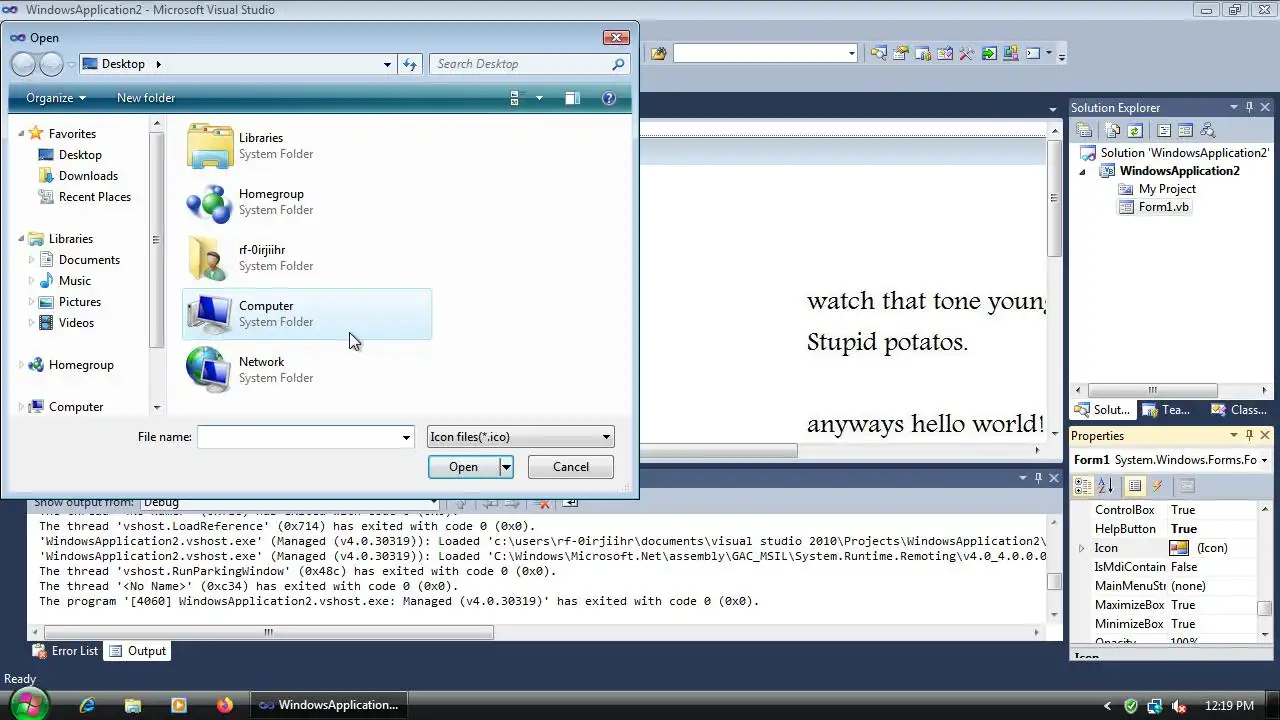This screenshot has height=720, width=1280.
Task: Click the File name input field
Action: click(x=298, y=437)
